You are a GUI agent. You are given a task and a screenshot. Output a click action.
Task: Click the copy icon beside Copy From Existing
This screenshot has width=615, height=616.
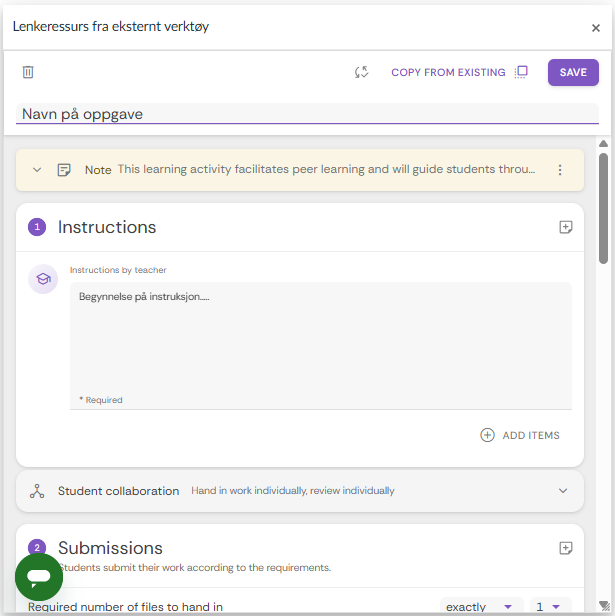click(x=521, y=72)
